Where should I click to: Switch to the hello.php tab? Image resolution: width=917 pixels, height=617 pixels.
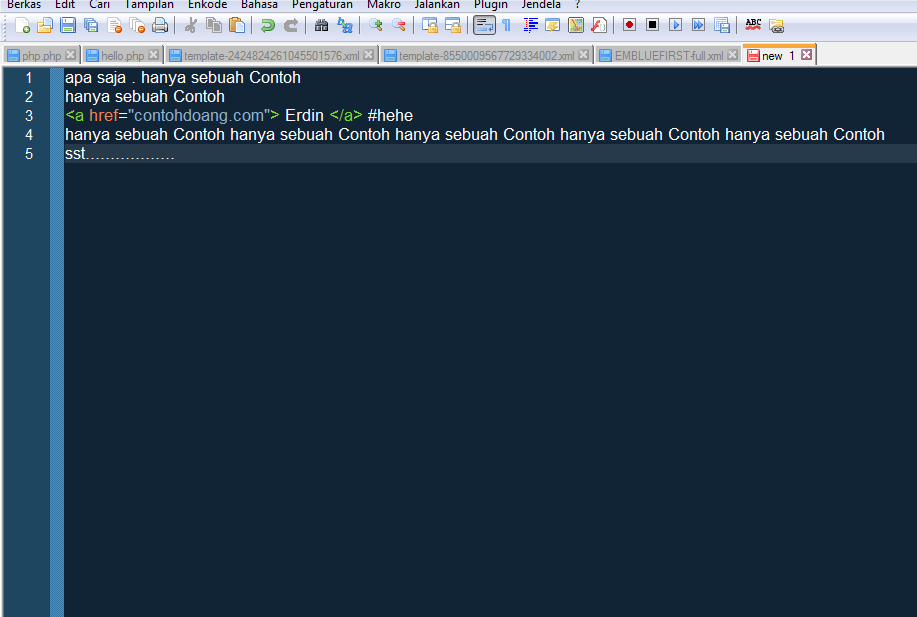(120, 55)
